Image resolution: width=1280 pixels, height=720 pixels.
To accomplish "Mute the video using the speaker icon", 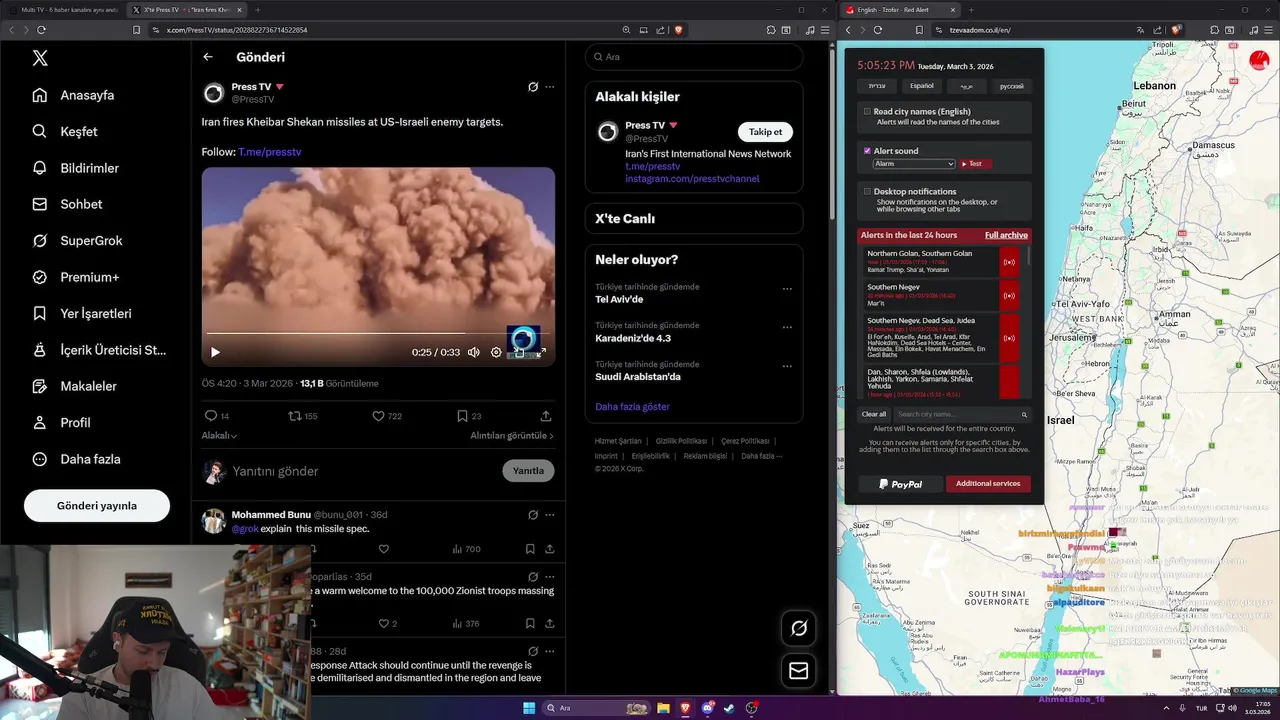I will [x=474, y=352].
